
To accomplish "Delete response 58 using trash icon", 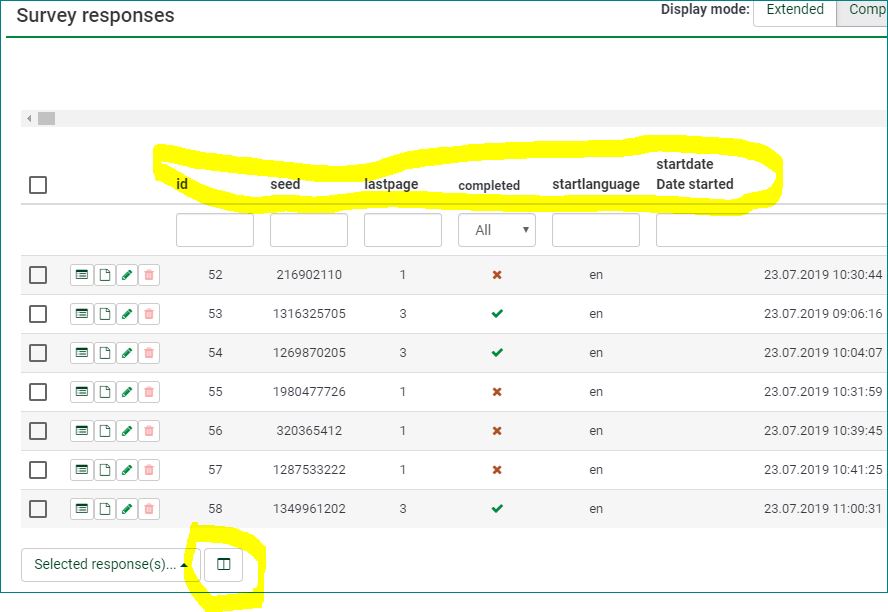I will [149, 509].
